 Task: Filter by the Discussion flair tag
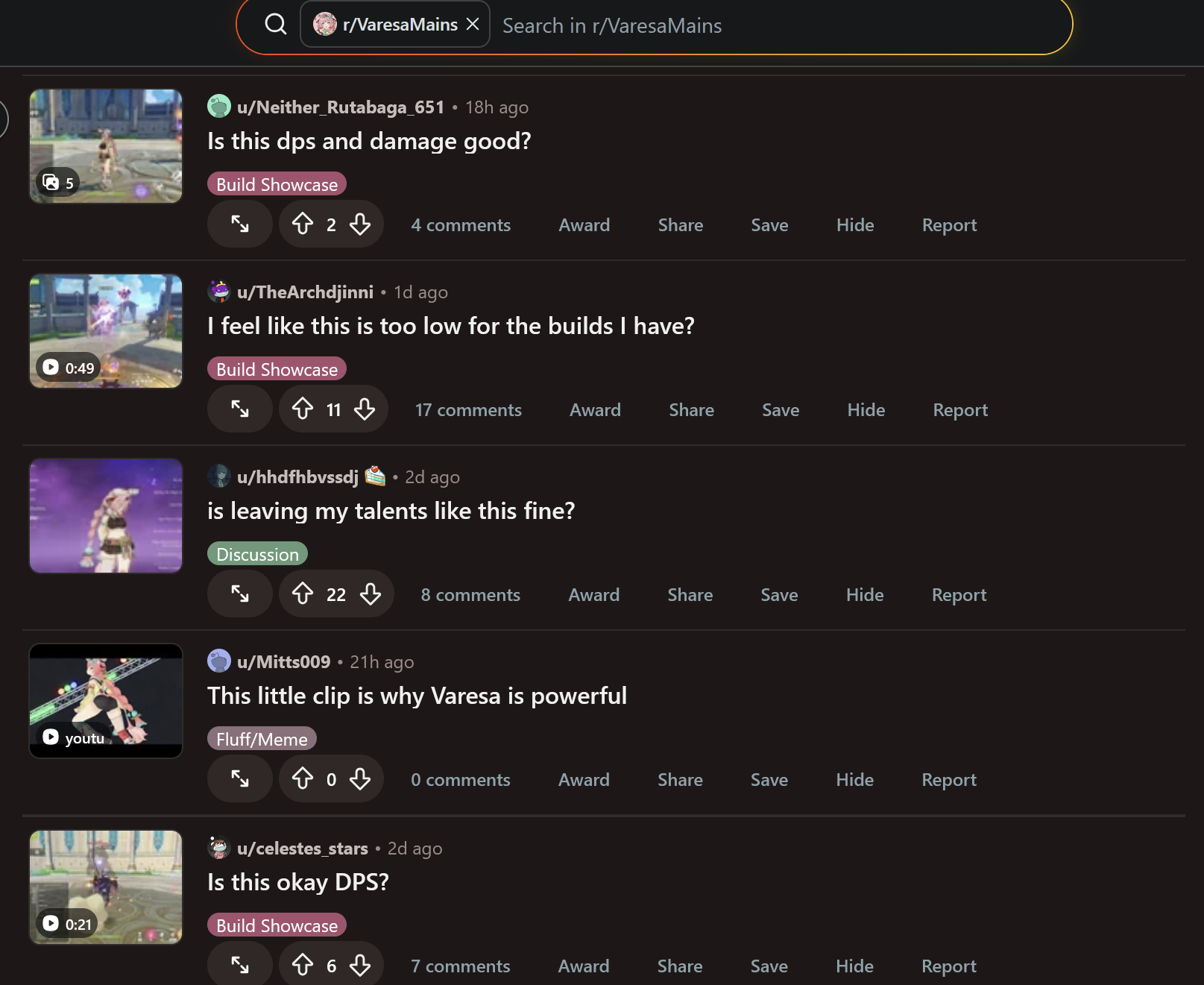(x=257, y=554)
